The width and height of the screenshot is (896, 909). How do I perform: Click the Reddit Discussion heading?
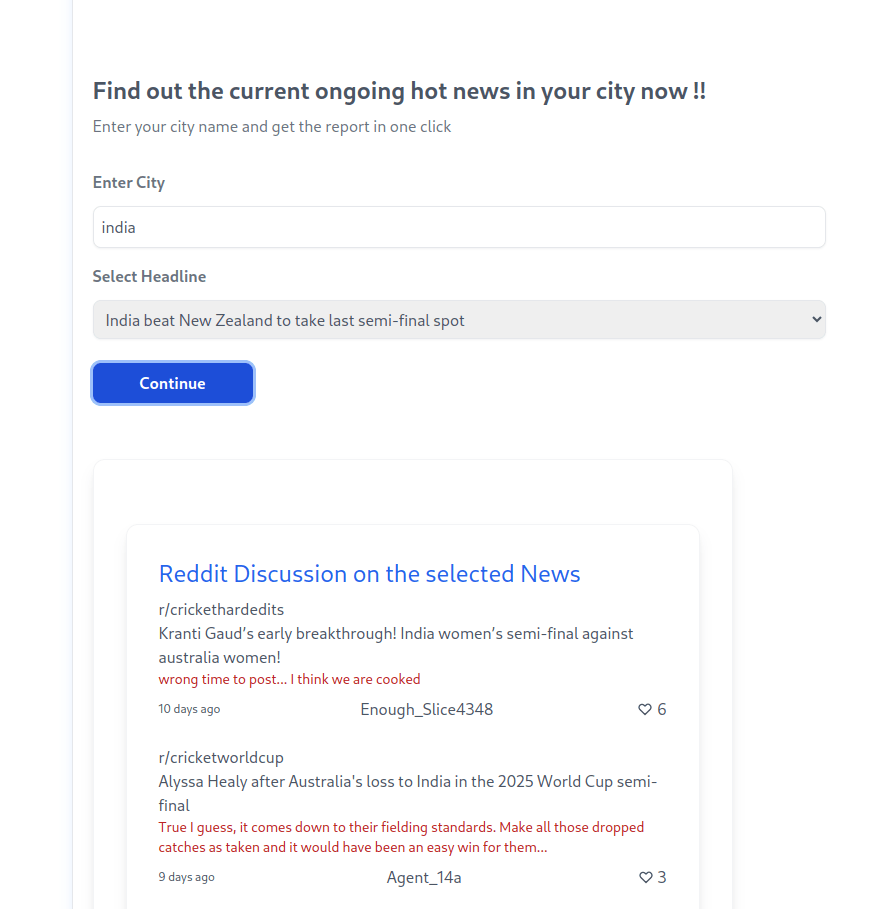pyautogui.click(x=369, y=574)
